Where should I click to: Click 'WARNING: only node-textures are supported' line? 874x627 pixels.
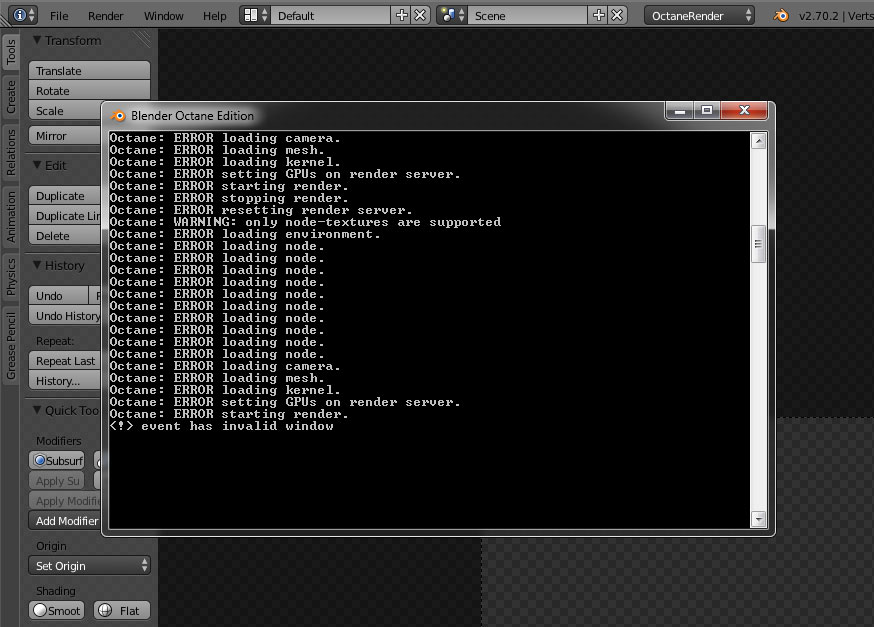pos(305,222)
